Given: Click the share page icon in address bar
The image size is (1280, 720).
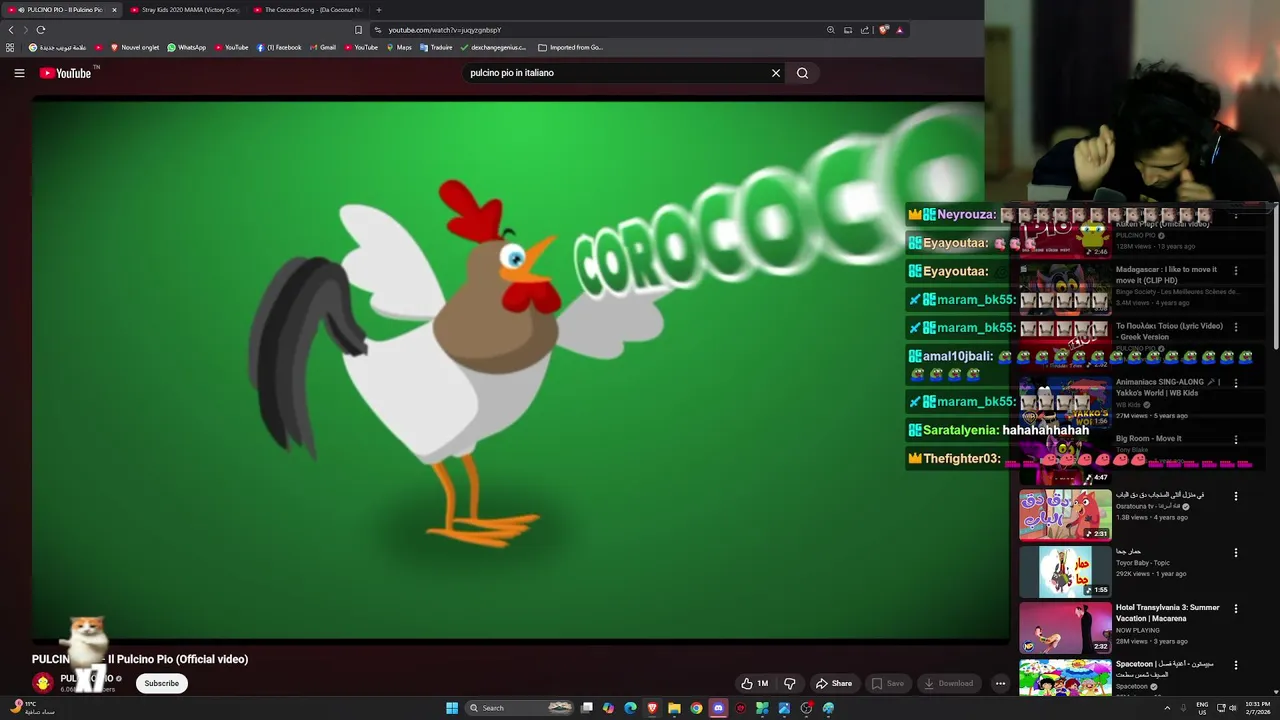Looking at the screenshot, I should point(865,30).
